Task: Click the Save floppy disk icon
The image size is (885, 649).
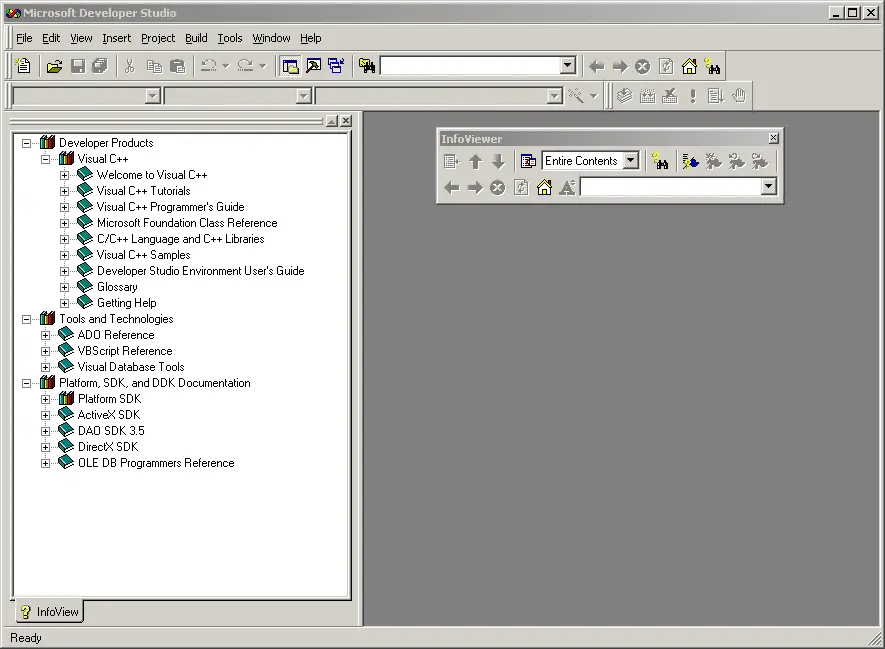Action: tap(77, 66)
